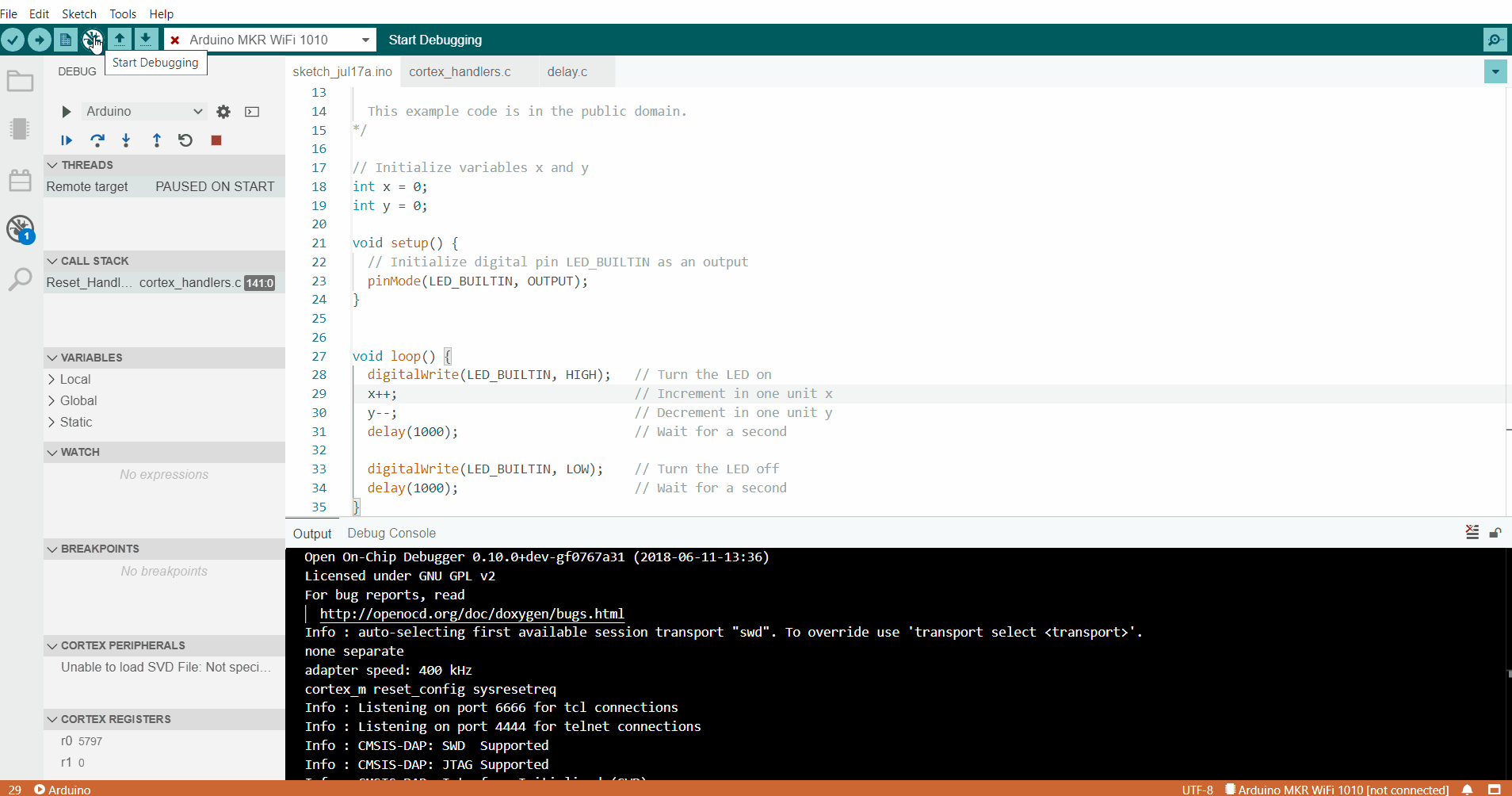
Task: Open the OpenOCD bug reports link
Action: [472, 613]
